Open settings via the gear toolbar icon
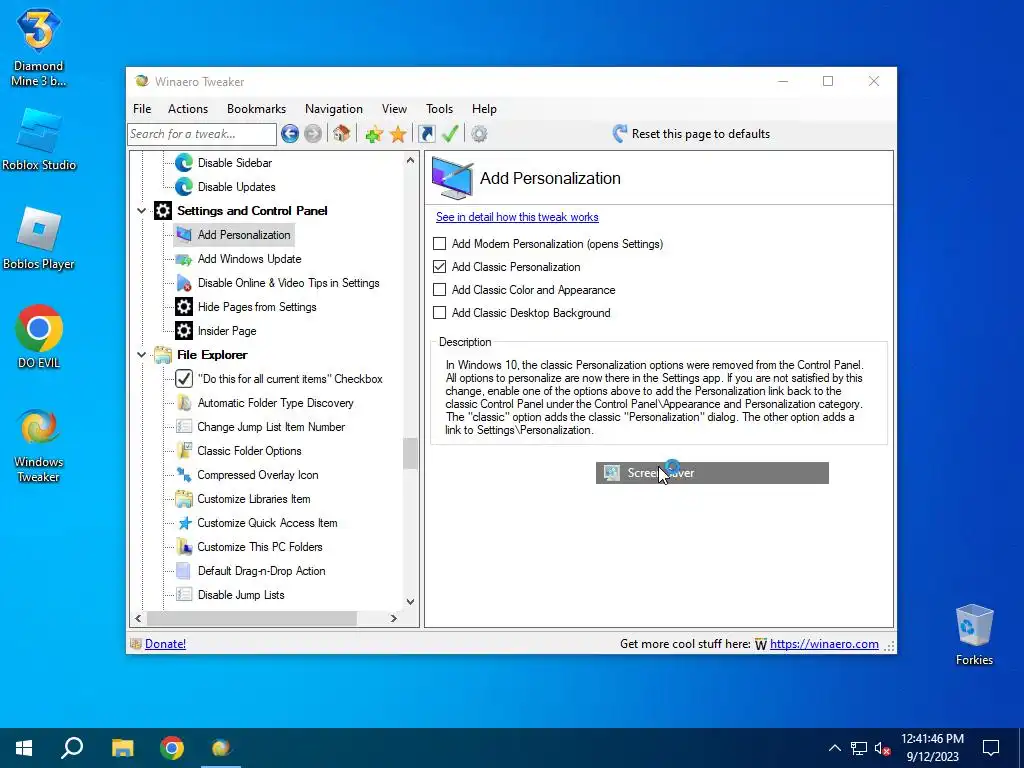 479,134
